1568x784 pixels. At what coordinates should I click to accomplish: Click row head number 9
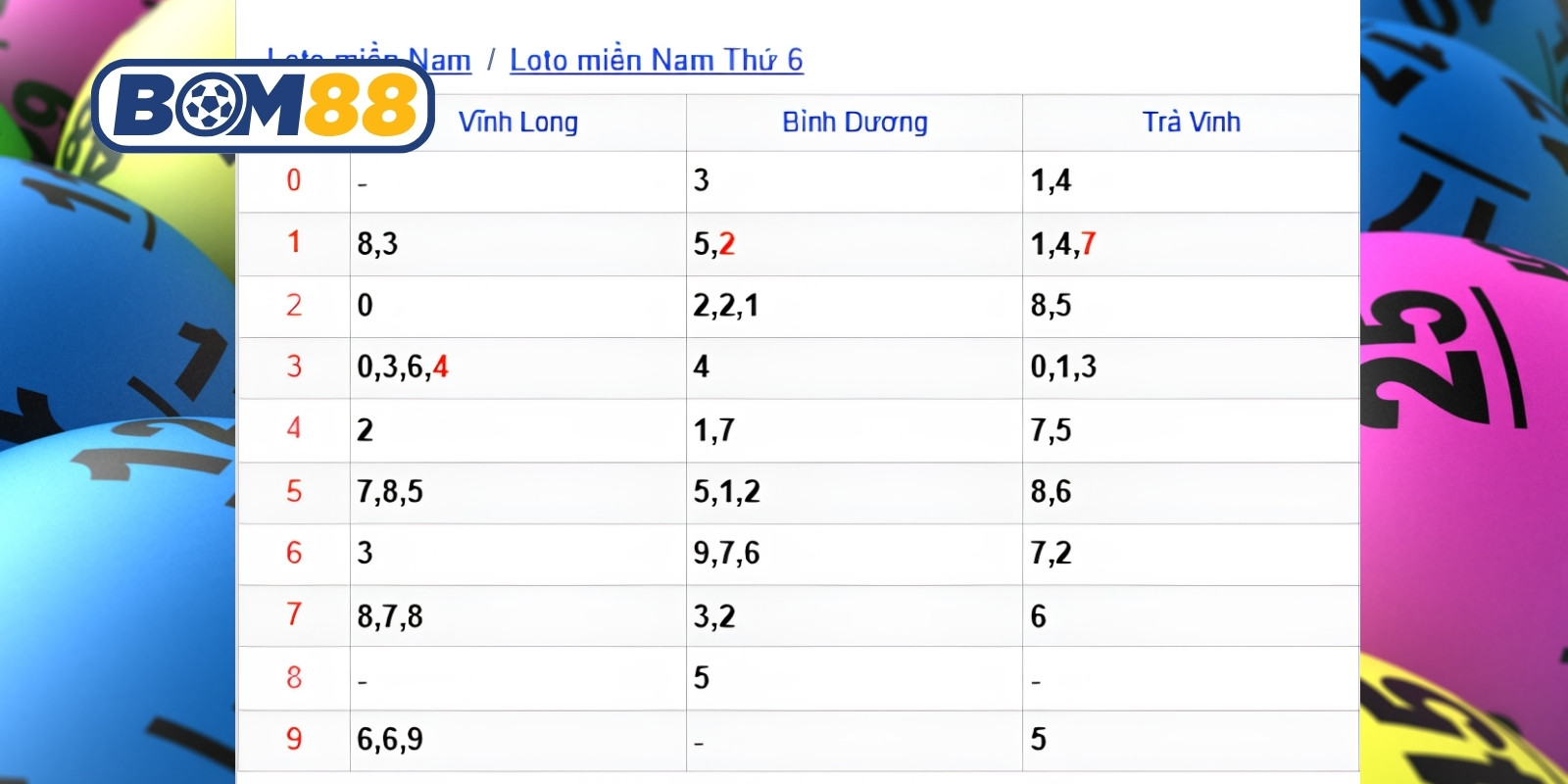coord(294,739)
